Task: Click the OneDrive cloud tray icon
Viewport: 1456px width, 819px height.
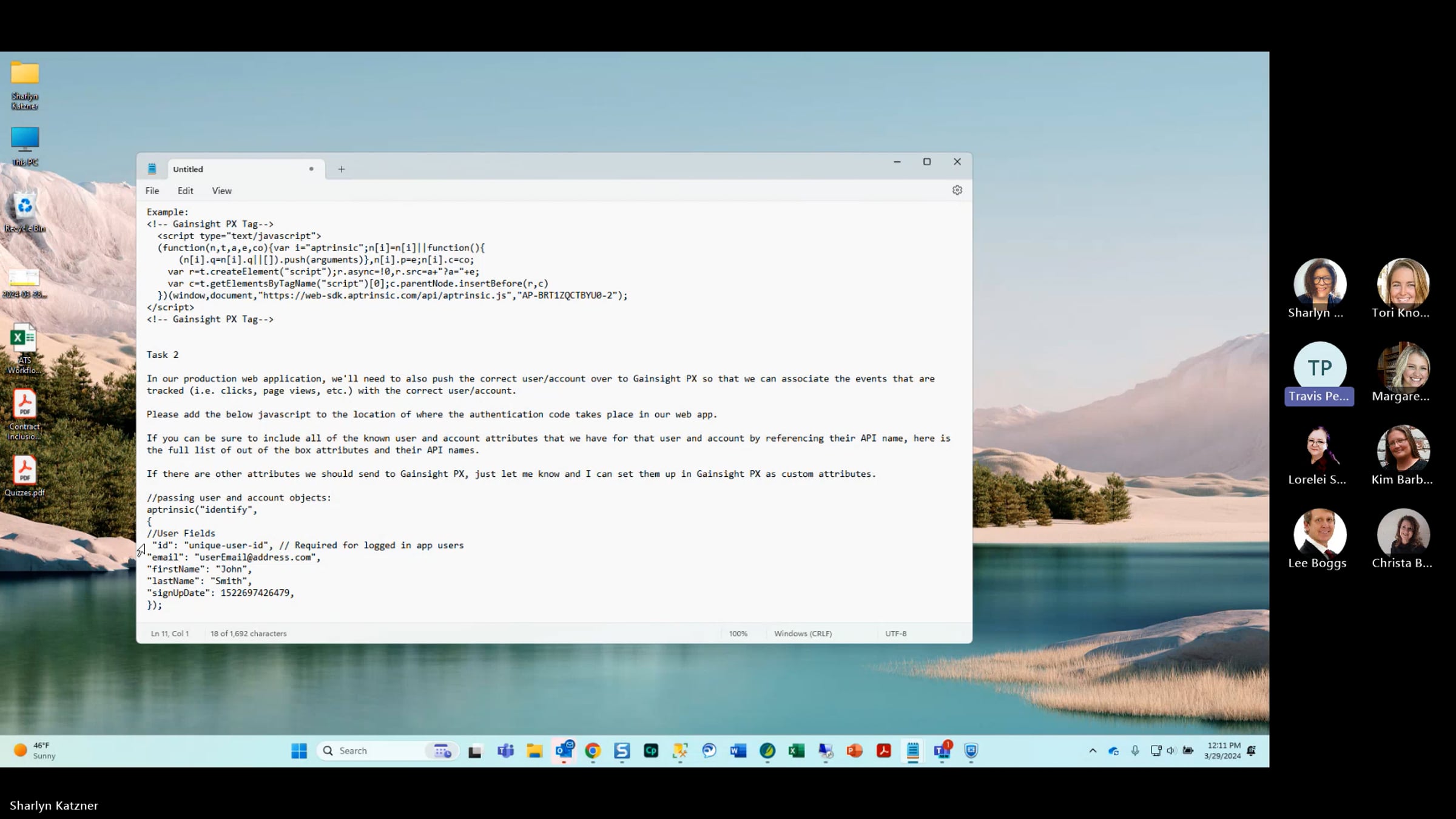Action: pos(1113,751)
